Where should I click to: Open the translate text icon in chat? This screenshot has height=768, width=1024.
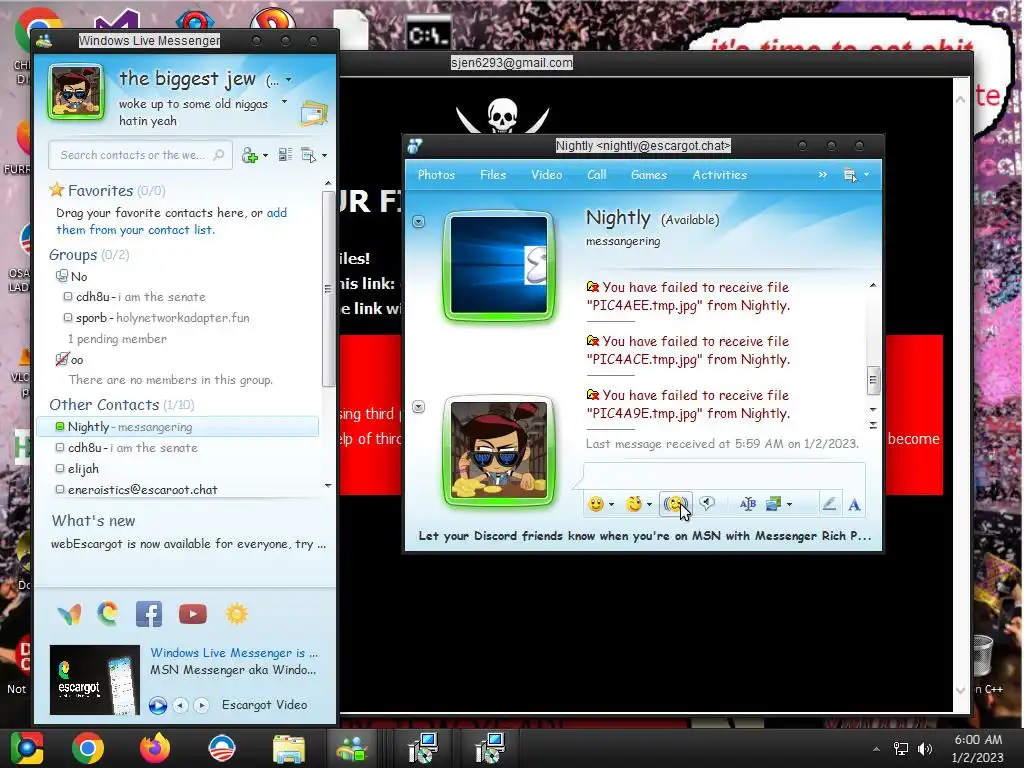pos(748,504)
